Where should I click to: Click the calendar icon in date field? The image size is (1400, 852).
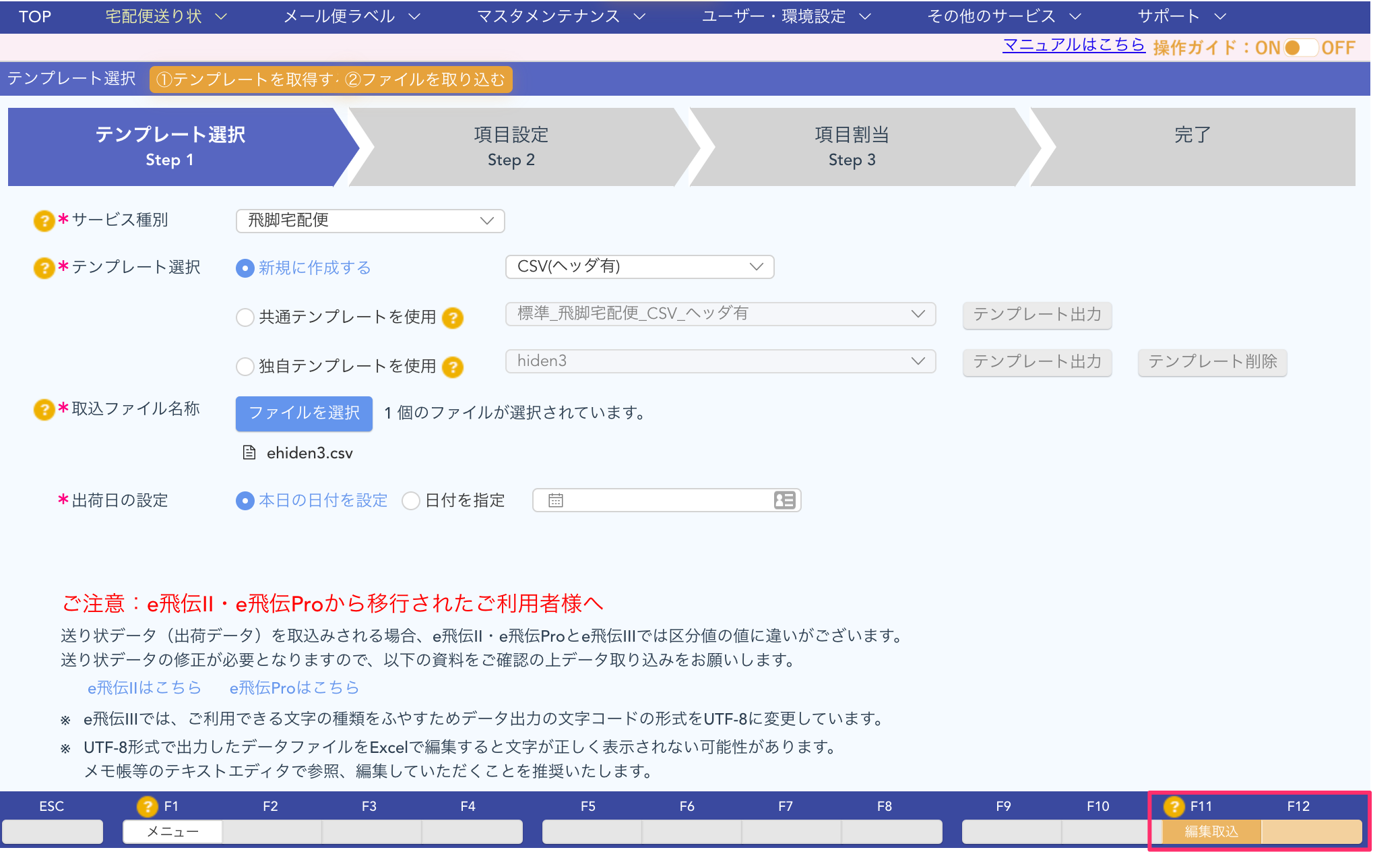tap(556, 500)
